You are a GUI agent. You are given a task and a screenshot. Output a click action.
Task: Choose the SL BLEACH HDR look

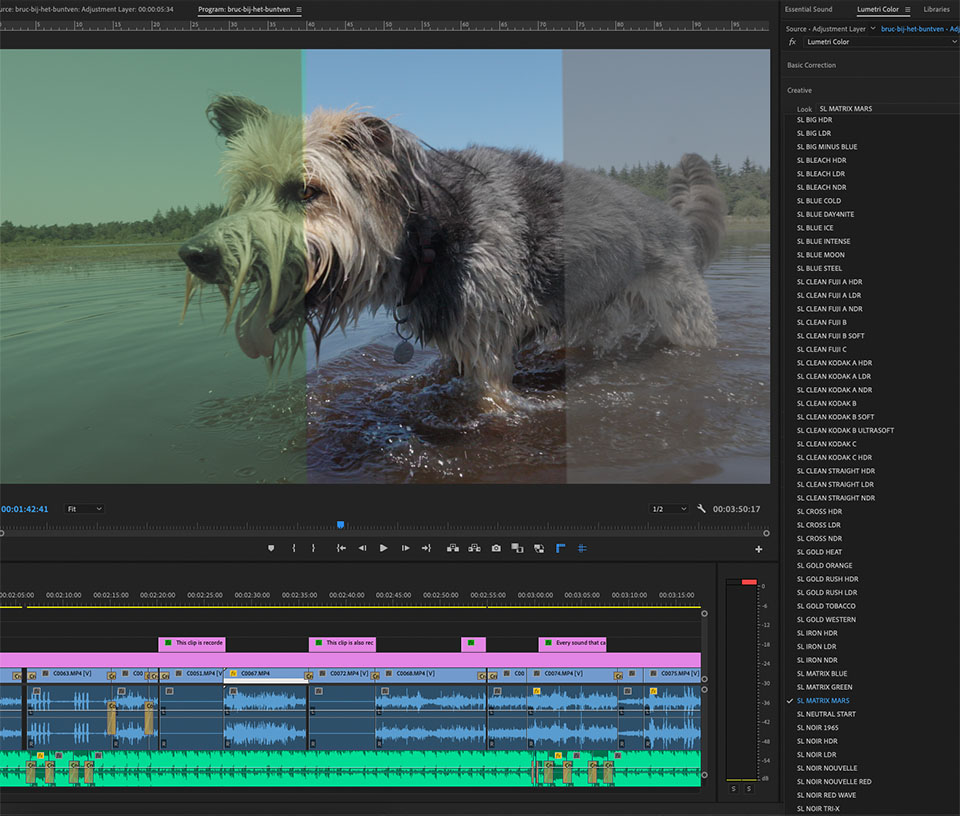pyautogui.click(x=821, y=160)
